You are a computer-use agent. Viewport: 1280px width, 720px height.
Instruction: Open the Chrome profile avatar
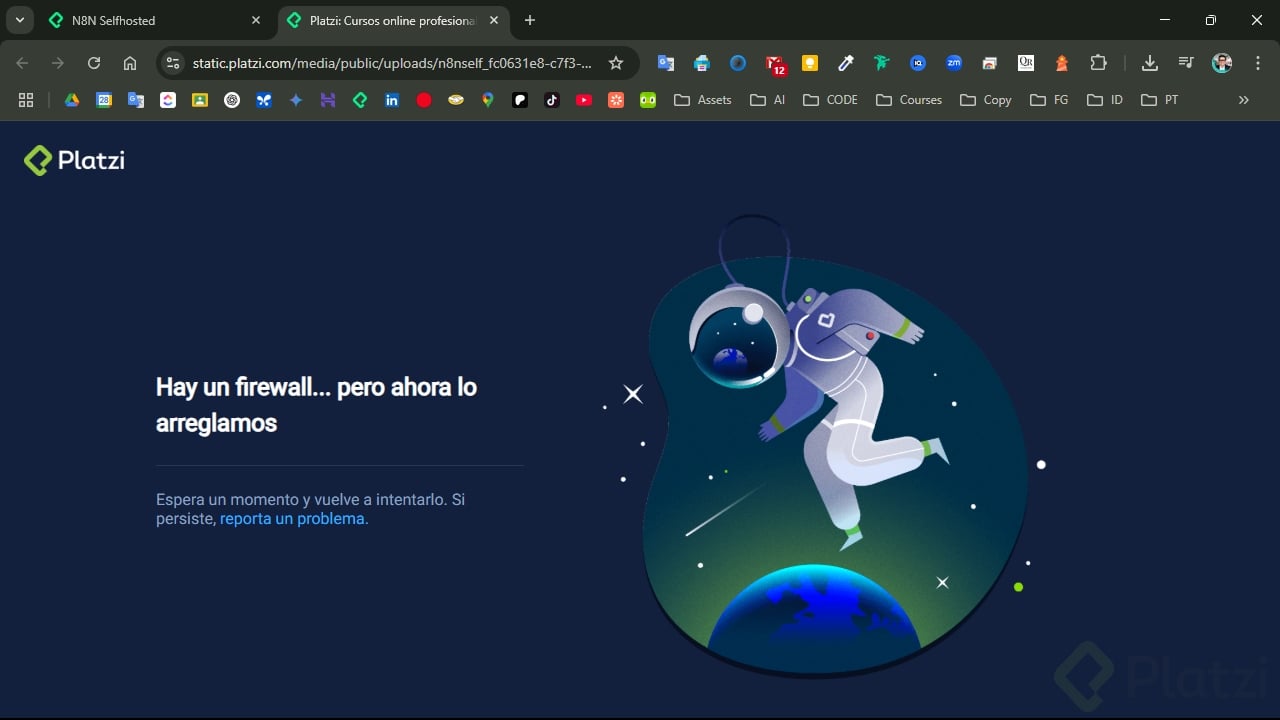click(1222, 63)
